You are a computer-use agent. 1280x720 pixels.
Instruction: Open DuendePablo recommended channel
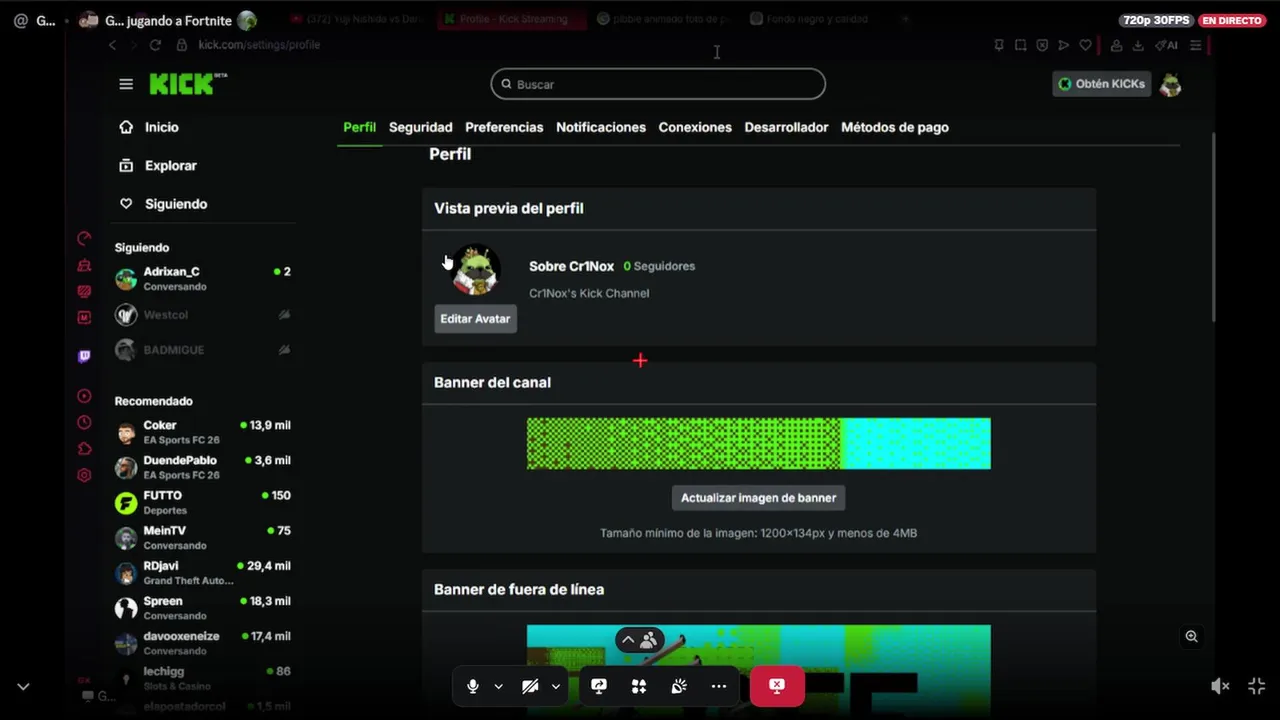coord(203,467)
